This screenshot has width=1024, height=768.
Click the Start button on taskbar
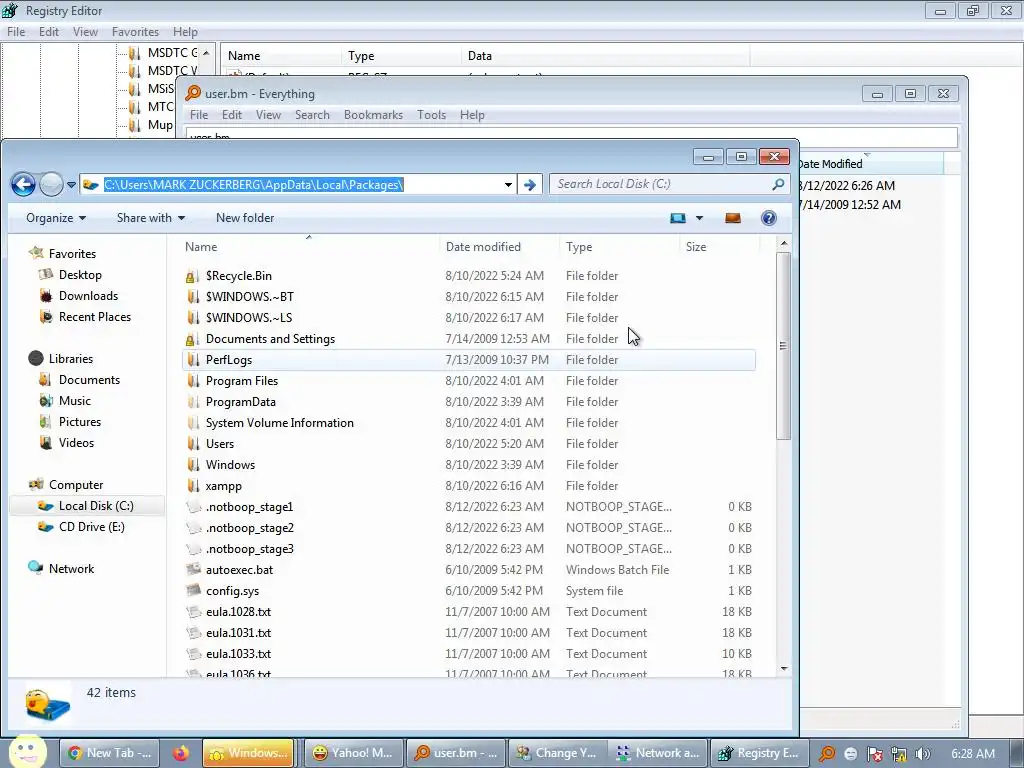(28, 751)
